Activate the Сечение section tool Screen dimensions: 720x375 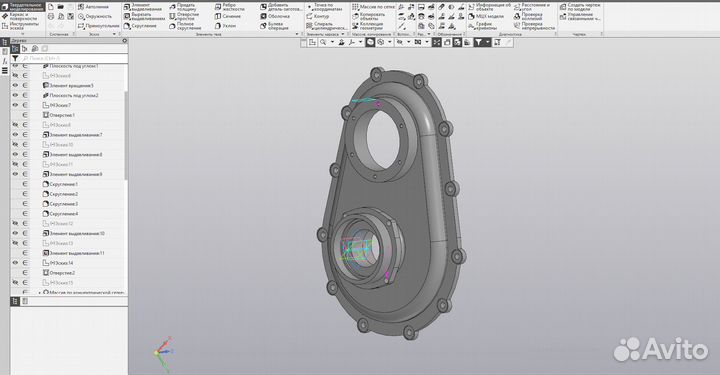point(228,16)
